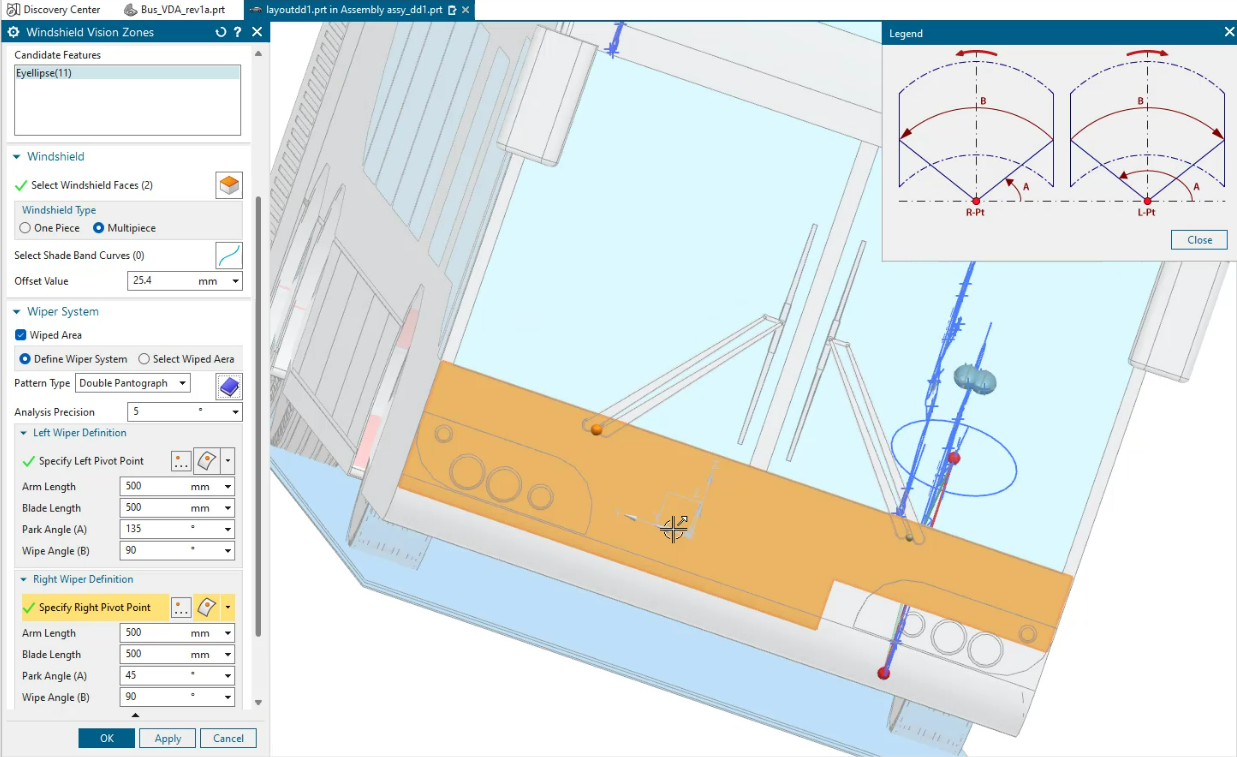The height and width of the screenshot is (757, 1237).
Task: Select the One Piece windshield type
Action: click(x=23, y=227)
